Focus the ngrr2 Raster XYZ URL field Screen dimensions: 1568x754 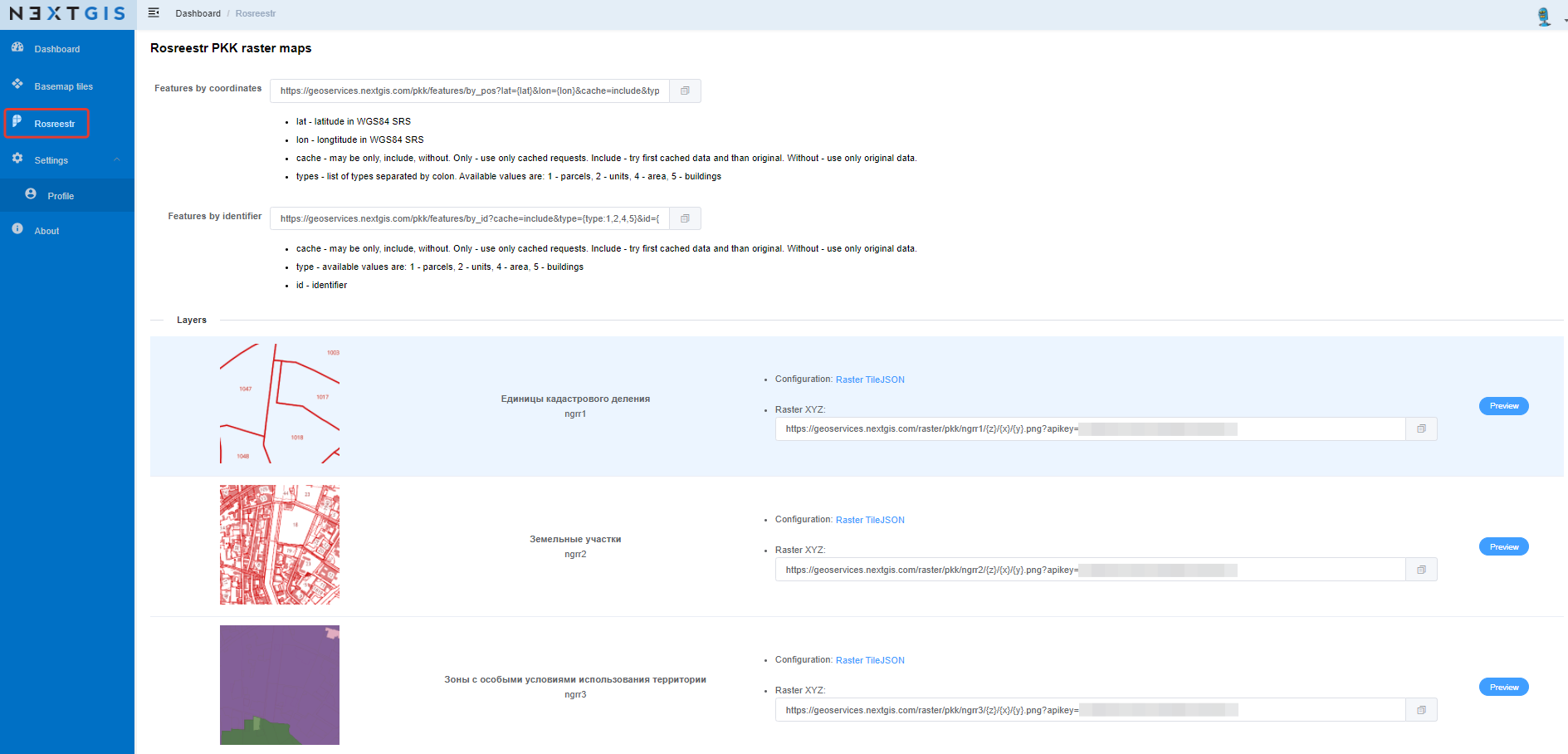(x=1091, y=570)
